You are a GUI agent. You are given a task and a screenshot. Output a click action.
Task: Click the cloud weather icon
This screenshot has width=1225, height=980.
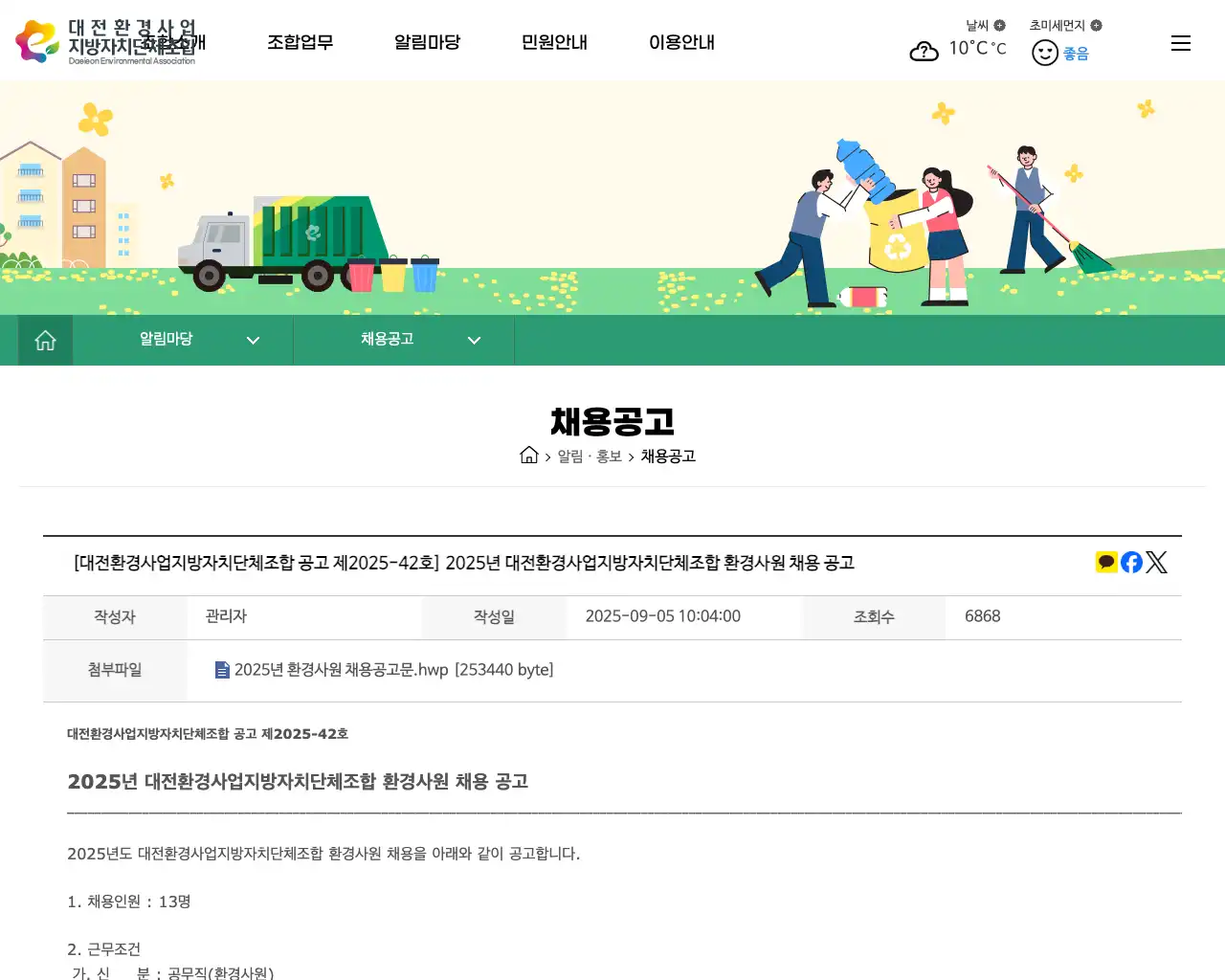[x=923, y=51]
